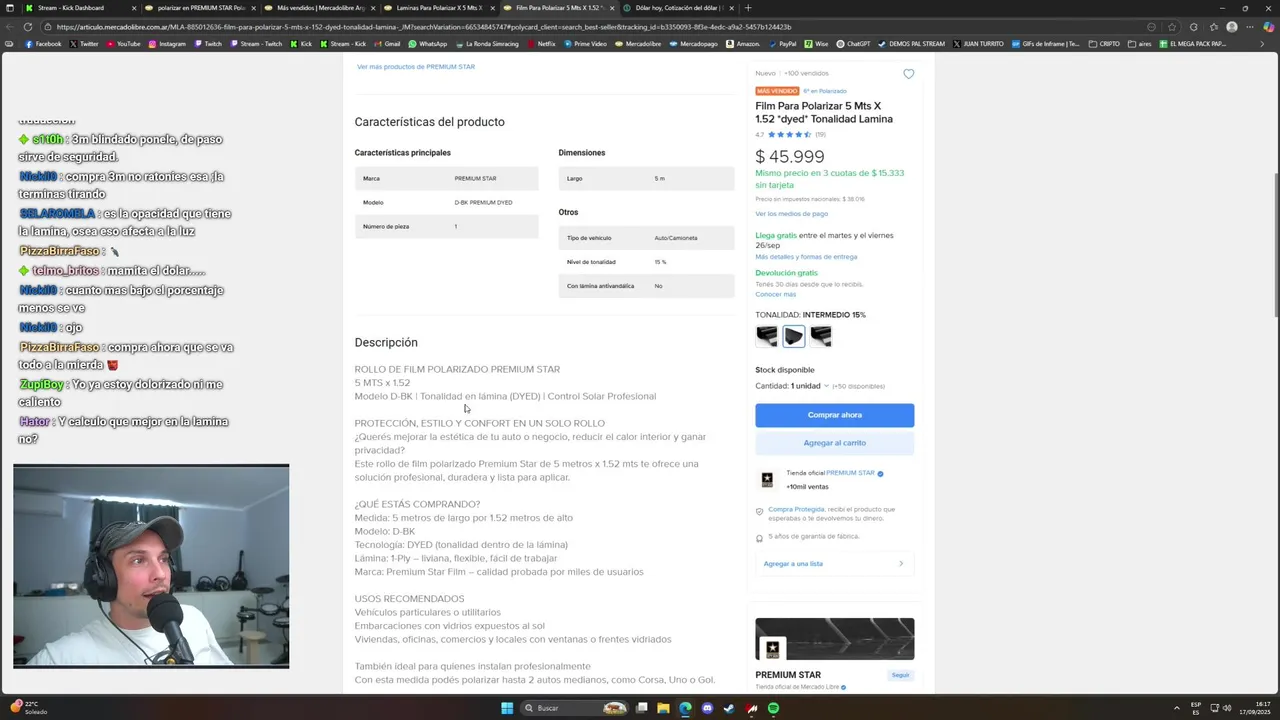Select third tonalidad swatch
The image size is (1280, 720).
pyautogui.click(x=821, y=336)
